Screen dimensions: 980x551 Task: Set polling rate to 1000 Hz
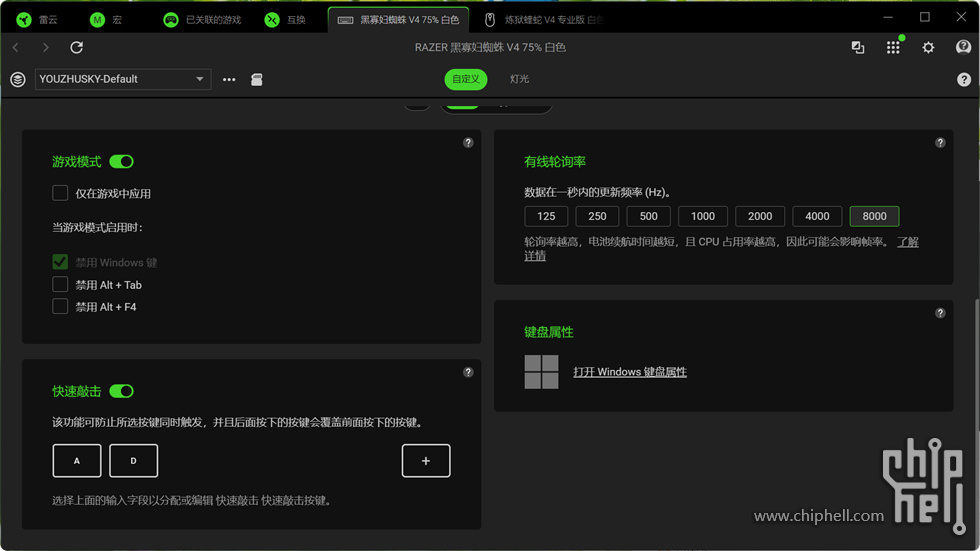point(703,216)
